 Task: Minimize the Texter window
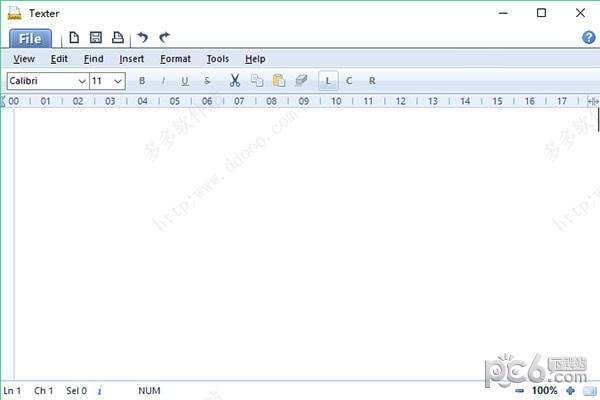pyautogui.click(x=503, y=13)
